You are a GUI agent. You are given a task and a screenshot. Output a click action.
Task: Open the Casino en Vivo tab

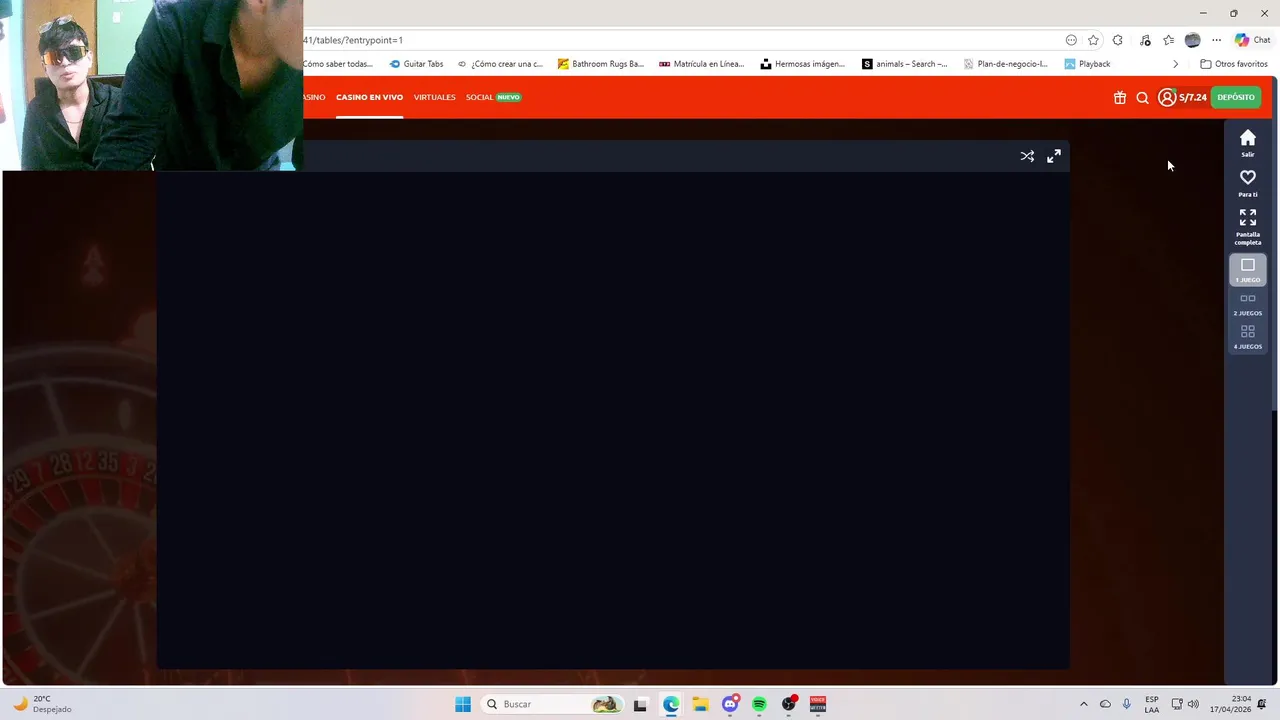(x=369, y=97)
